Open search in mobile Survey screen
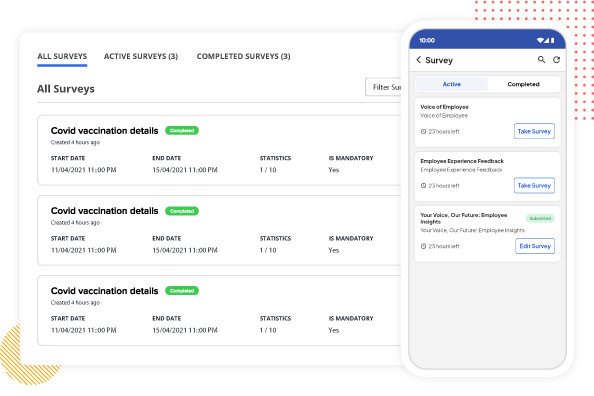Screen dimensions: 594x396 click(x=541, y=59)
